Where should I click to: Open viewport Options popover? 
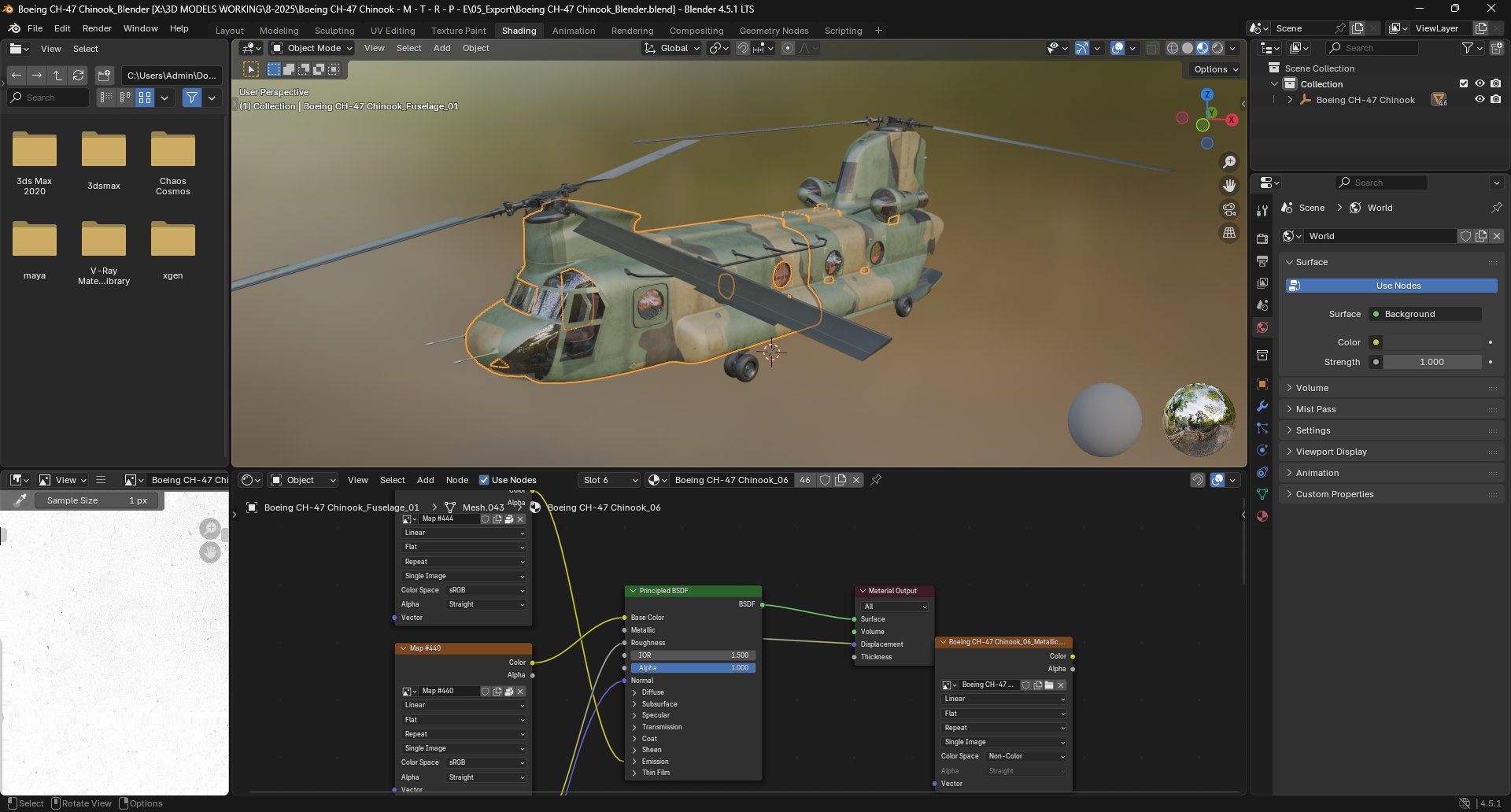1215,69
